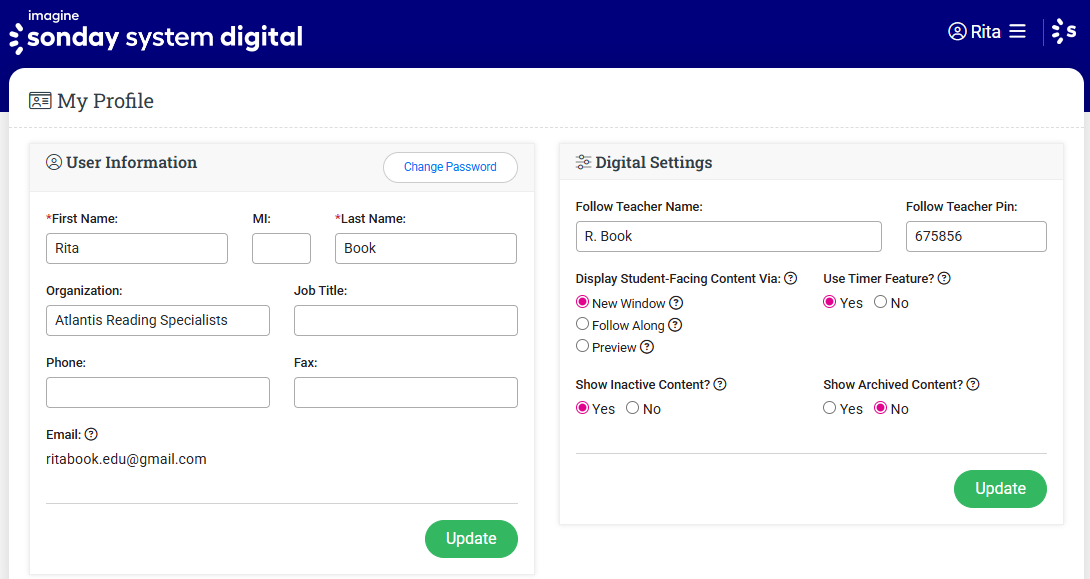
Task: Click the empty Job Title field
Action: click(406, 320)
